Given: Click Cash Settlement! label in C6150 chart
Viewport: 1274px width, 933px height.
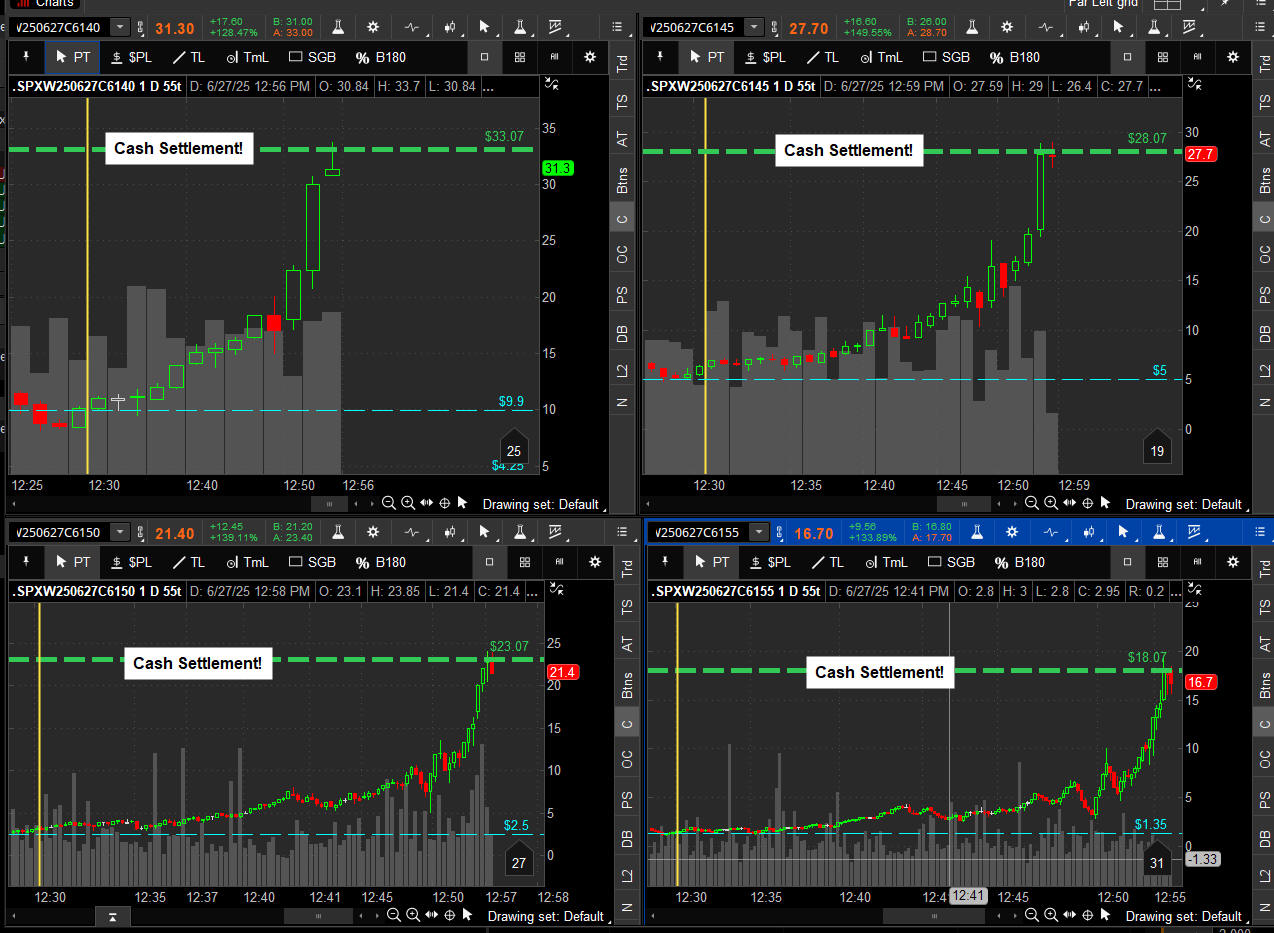Looking at the screenshot, I should tap(198, 663).
